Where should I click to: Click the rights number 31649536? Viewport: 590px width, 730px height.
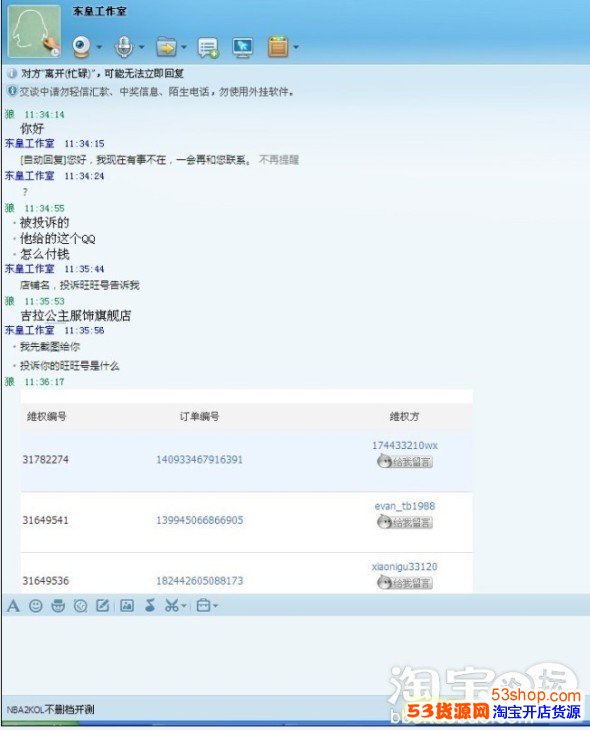click(x=46, y=581)
